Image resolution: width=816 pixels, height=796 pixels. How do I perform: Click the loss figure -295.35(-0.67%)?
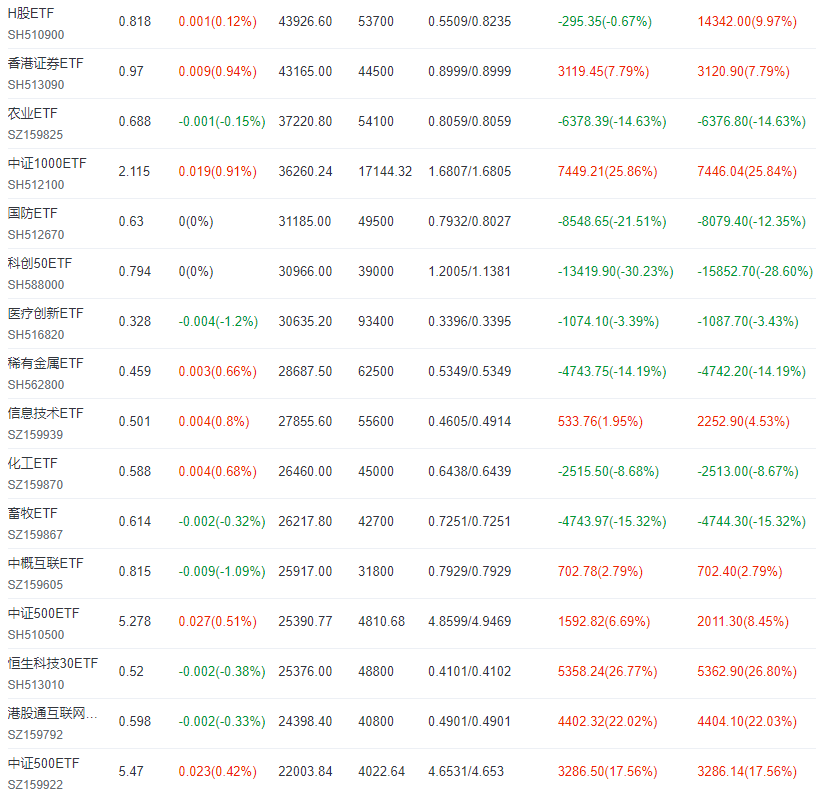point(605,21)
